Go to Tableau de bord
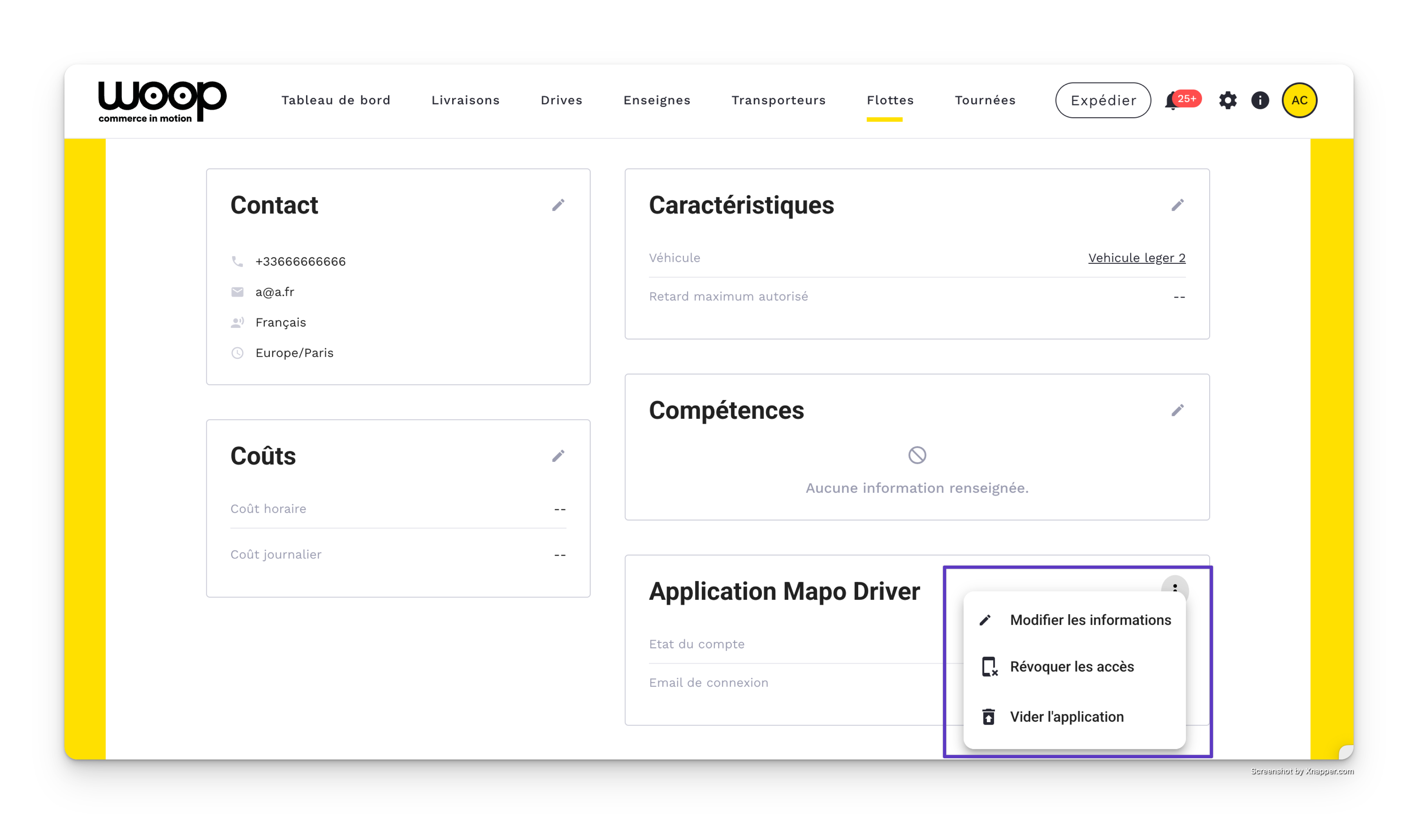The width and height of the screenshot is (1418, 840). pyautogui.click(x=336, y=100)
